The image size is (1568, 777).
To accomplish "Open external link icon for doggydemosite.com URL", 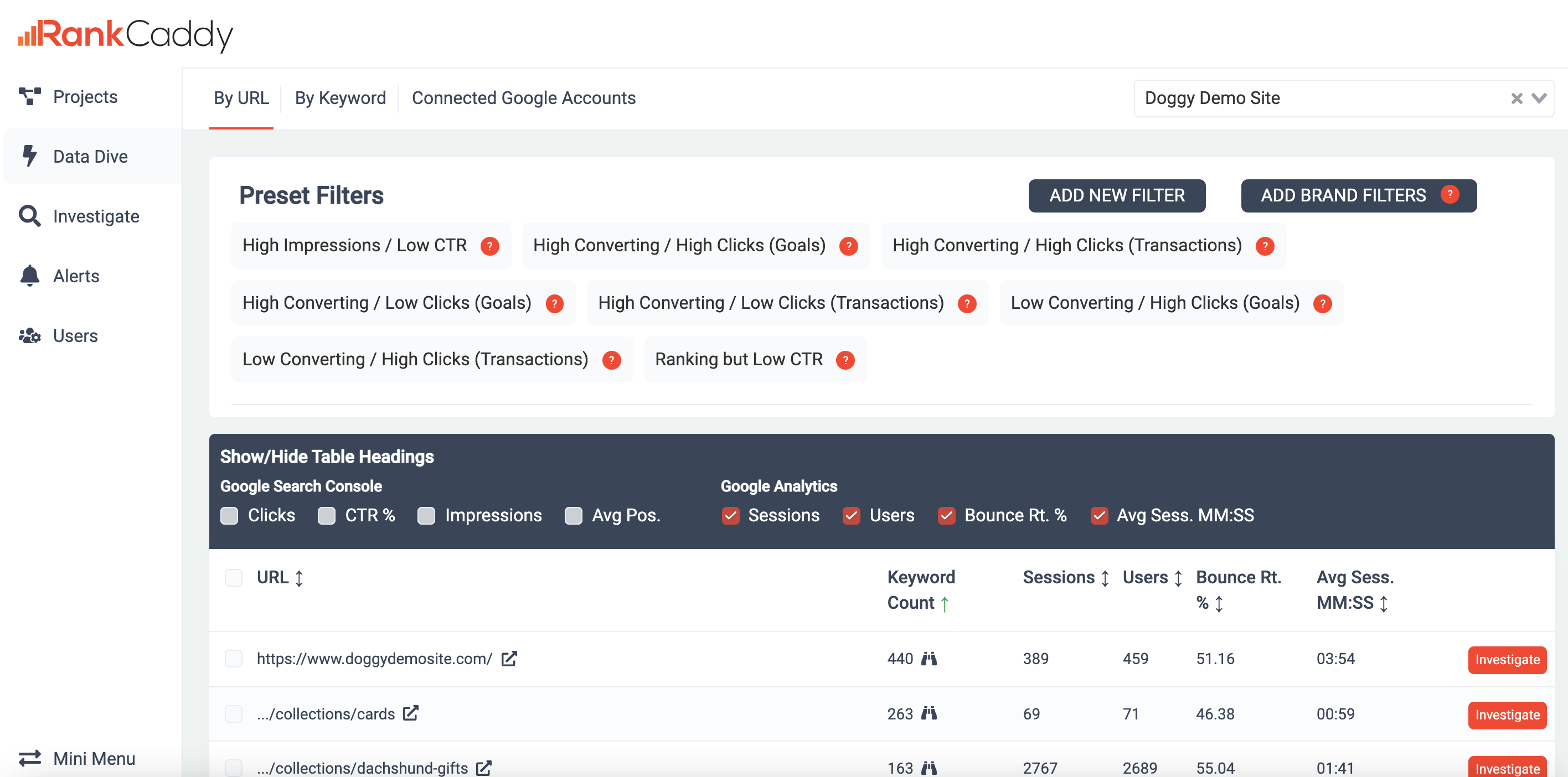I will (509, 659).
